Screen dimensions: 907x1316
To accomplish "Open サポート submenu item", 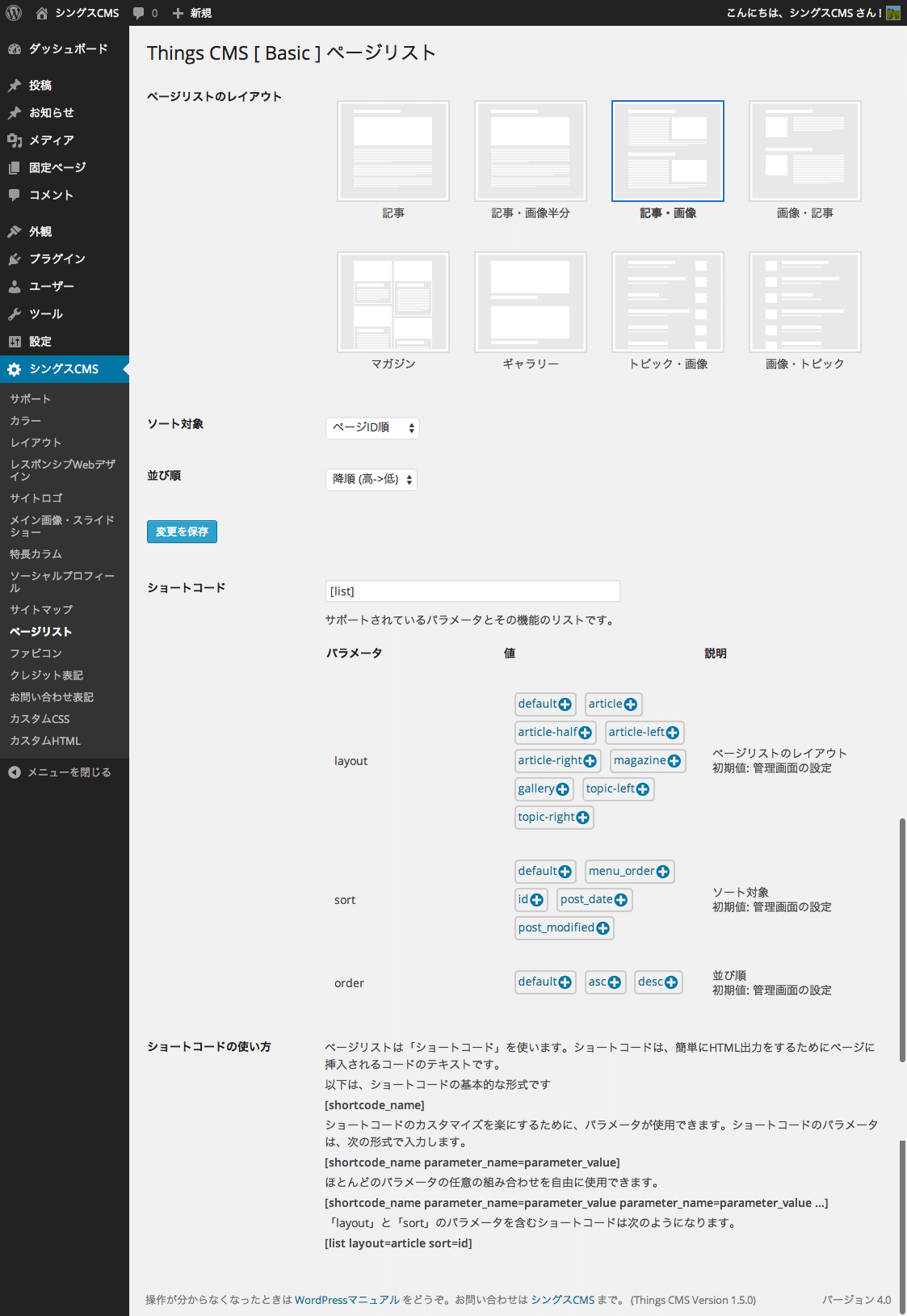I will click(x=65, y=399).
